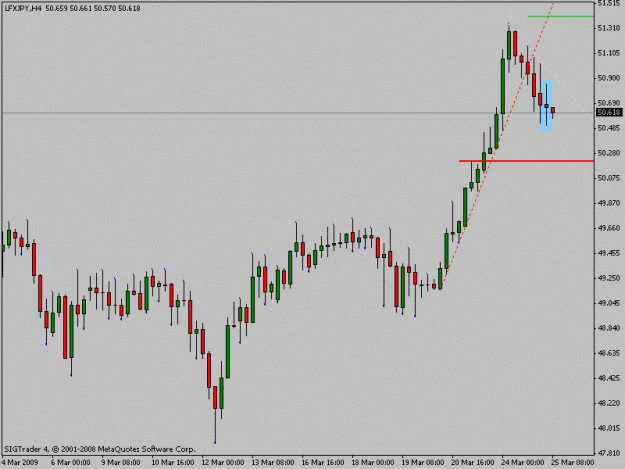Click the 4 Mar 2009 date label
The image size is (625, 469).
point(20,462)
